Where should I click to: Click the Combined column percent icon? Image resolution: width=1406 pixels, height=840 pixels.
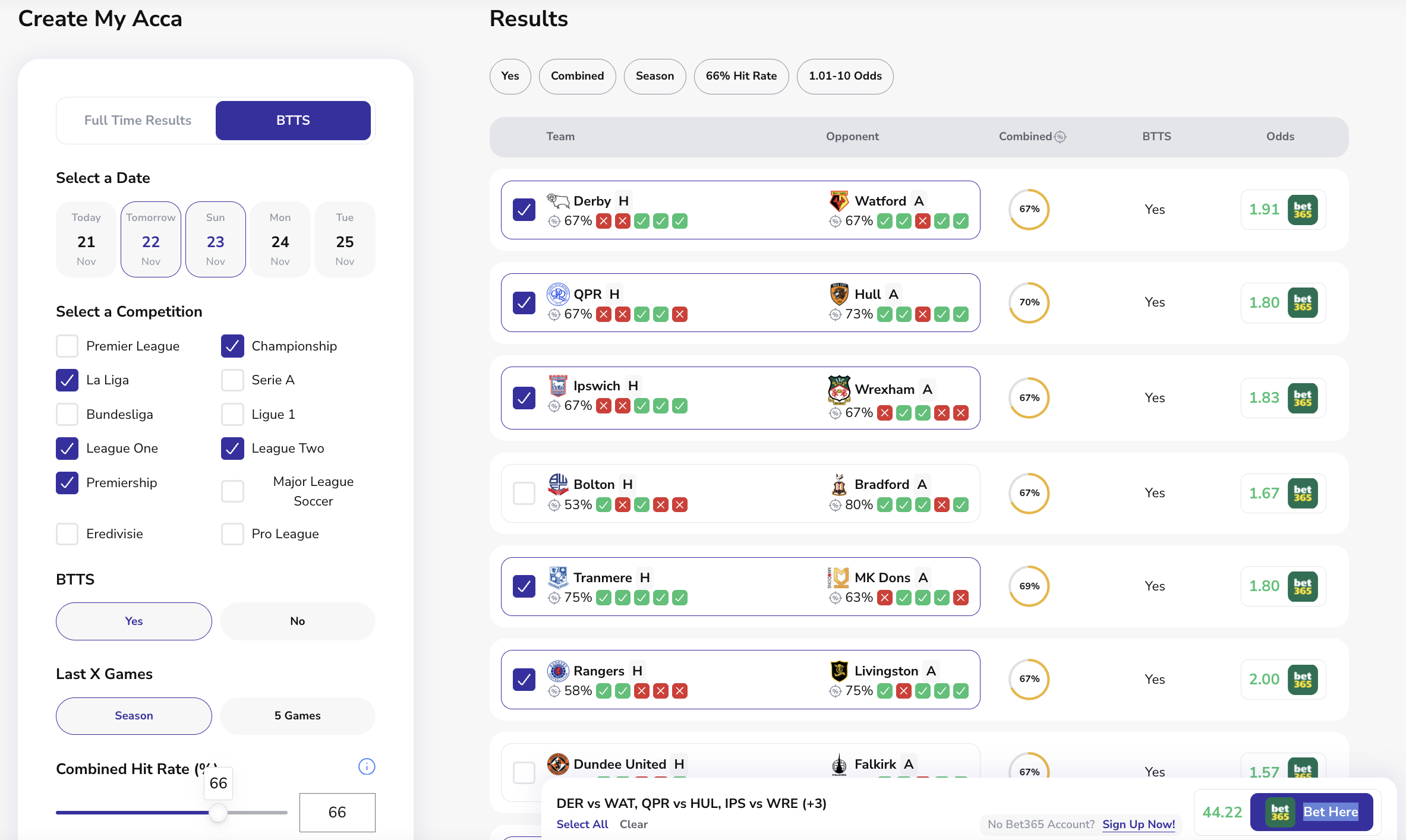[1060, 137]
